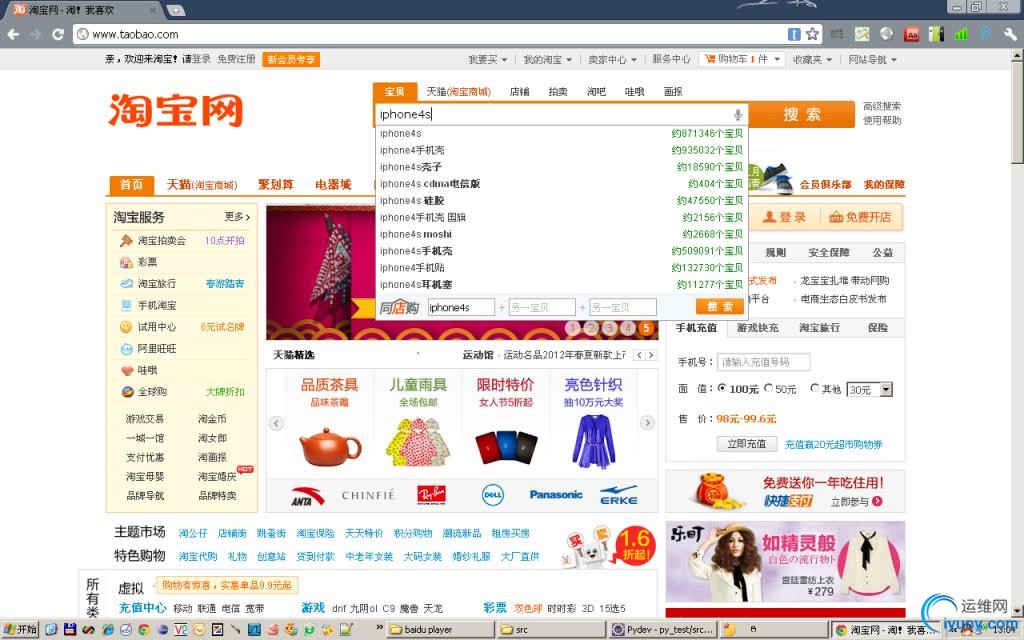The width and height of the screenshot is (1024, 640).
Task: Click the ERKE brand logo
Action: click(618, 495)
